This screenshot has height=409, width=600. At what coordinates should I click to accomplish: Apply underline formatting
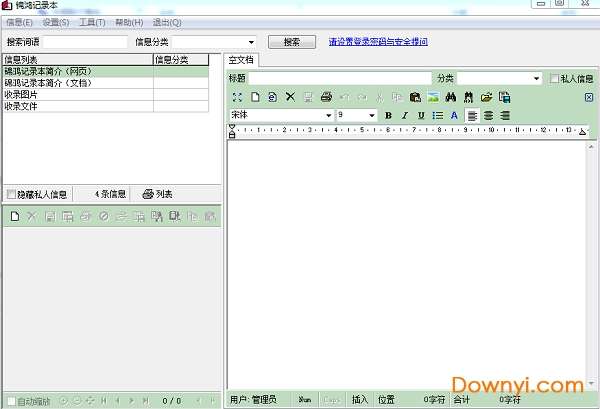[421, 115]
